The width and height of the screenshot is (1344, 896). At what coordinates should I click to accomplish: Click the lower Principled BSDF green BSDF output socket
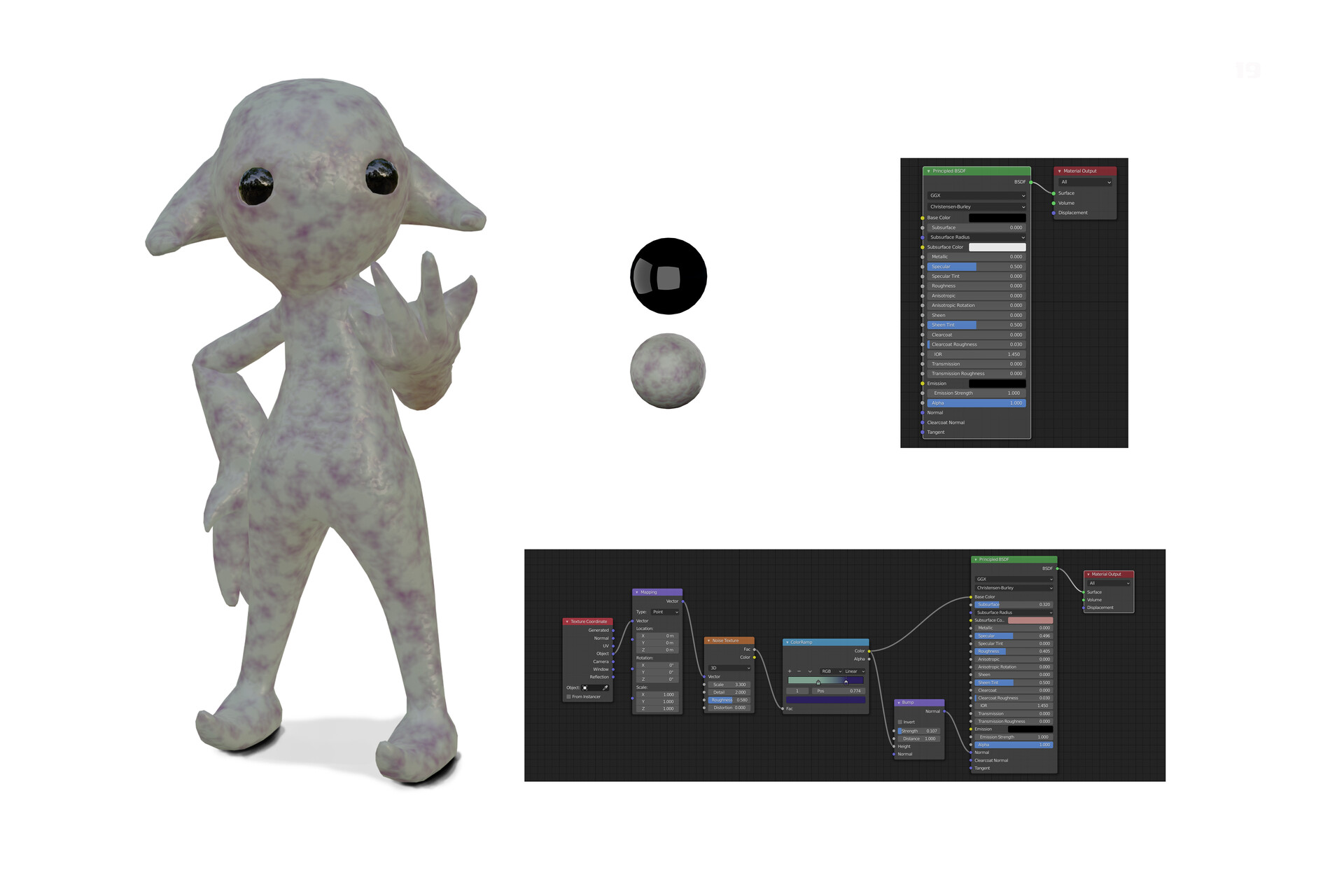click(1057, 568)
